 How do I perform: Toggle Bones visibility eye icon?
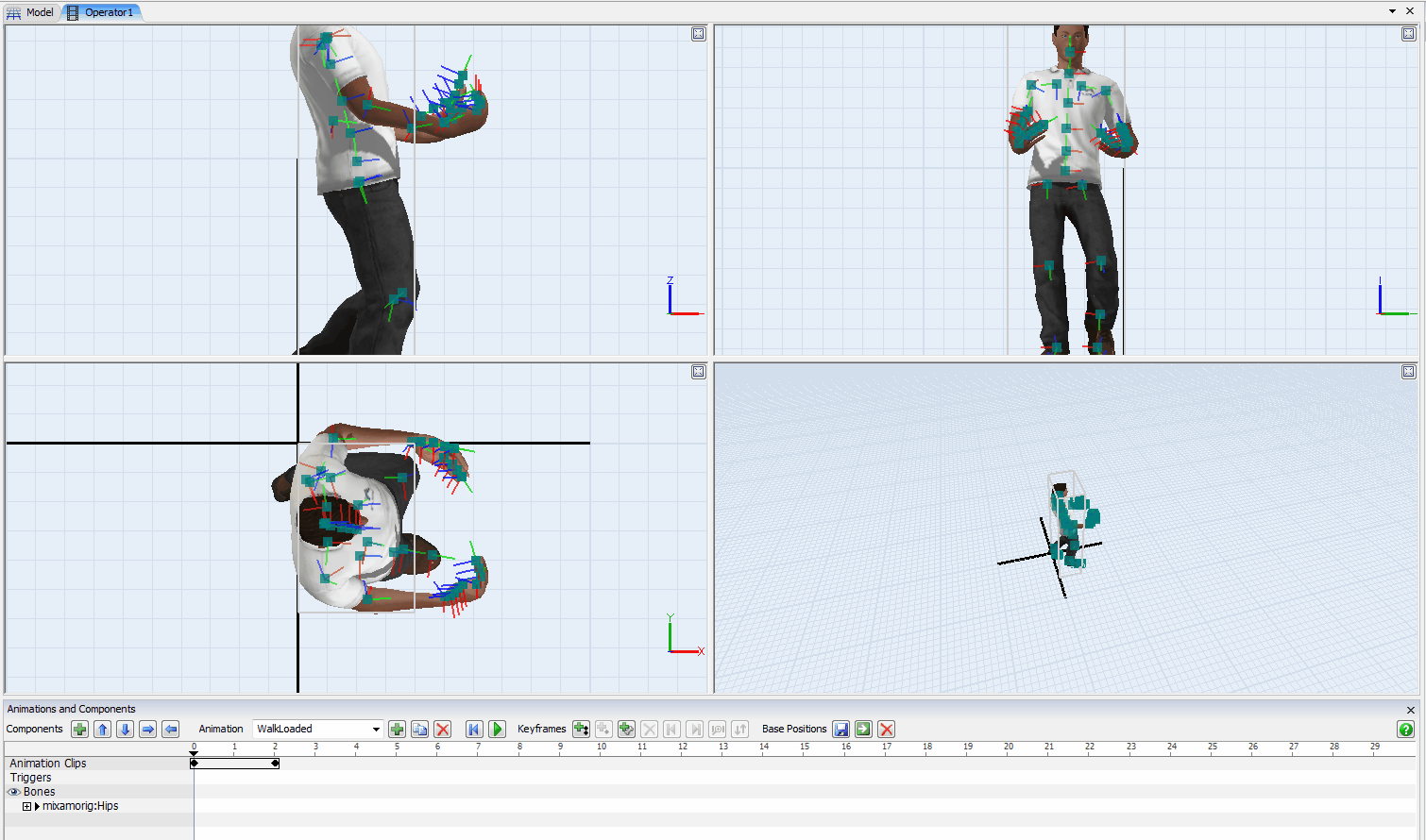(x=14, y=792)
